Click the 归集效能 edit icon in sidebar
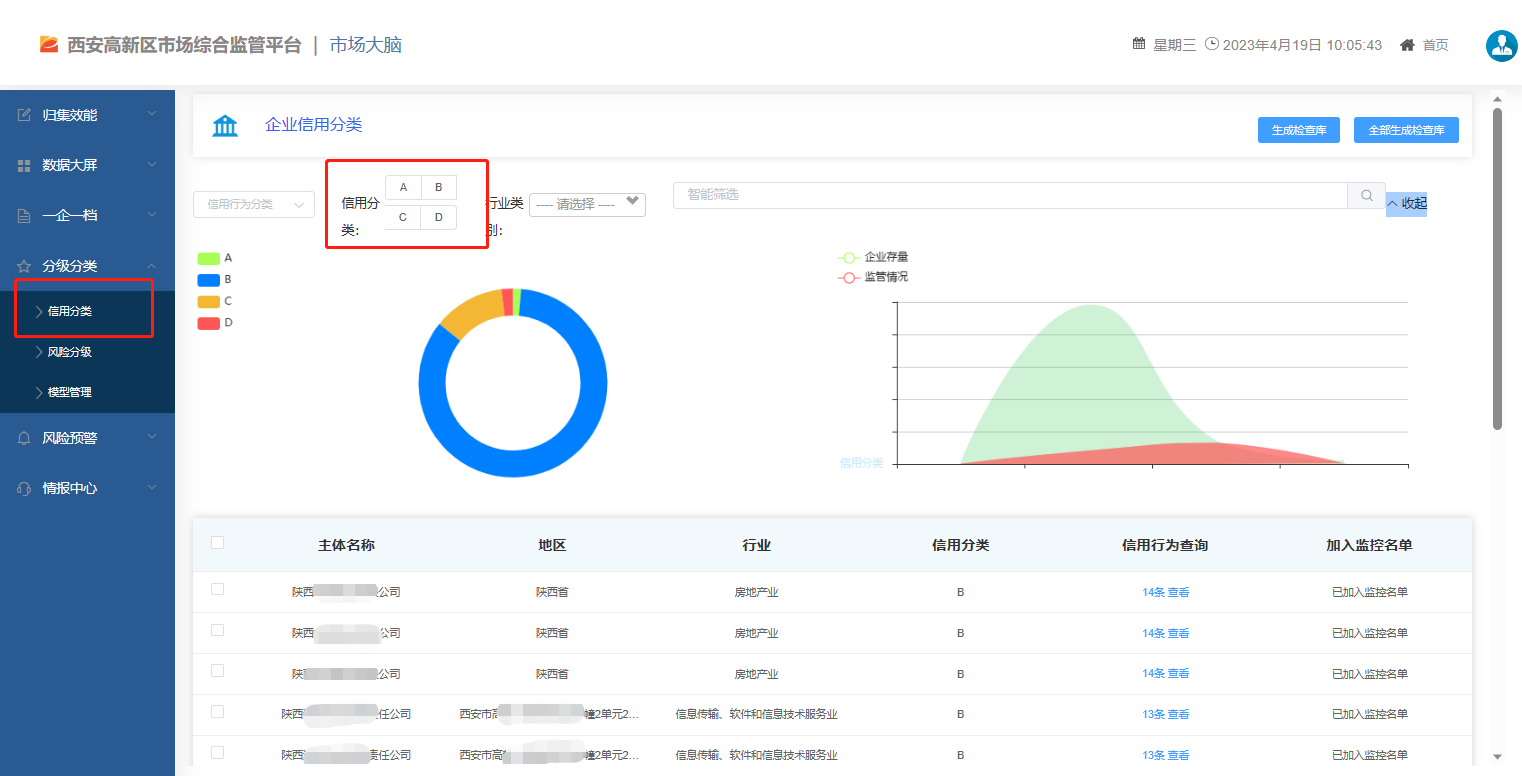 point(25,115)
